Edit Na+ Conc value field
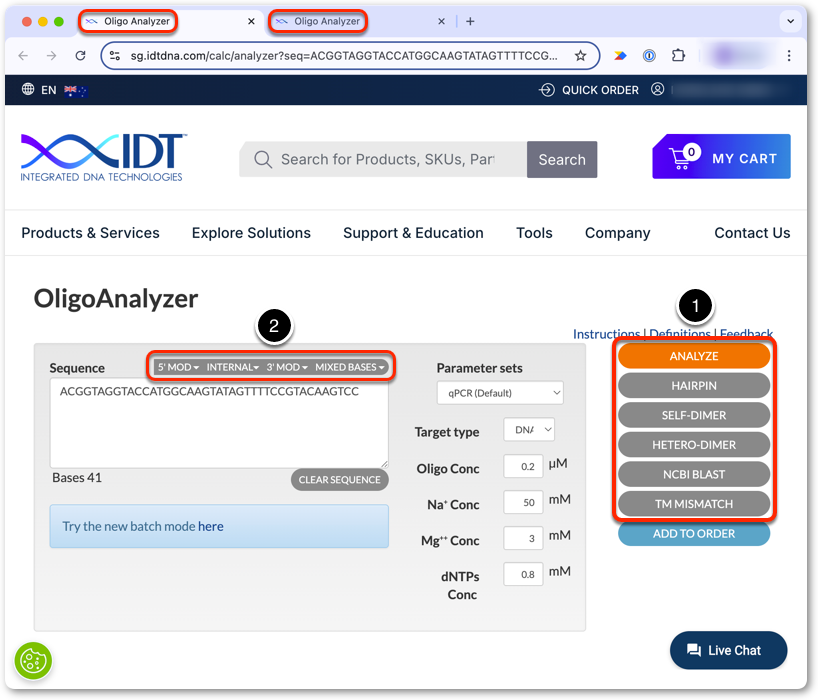The image size is (818, 700). click(523, 502)
